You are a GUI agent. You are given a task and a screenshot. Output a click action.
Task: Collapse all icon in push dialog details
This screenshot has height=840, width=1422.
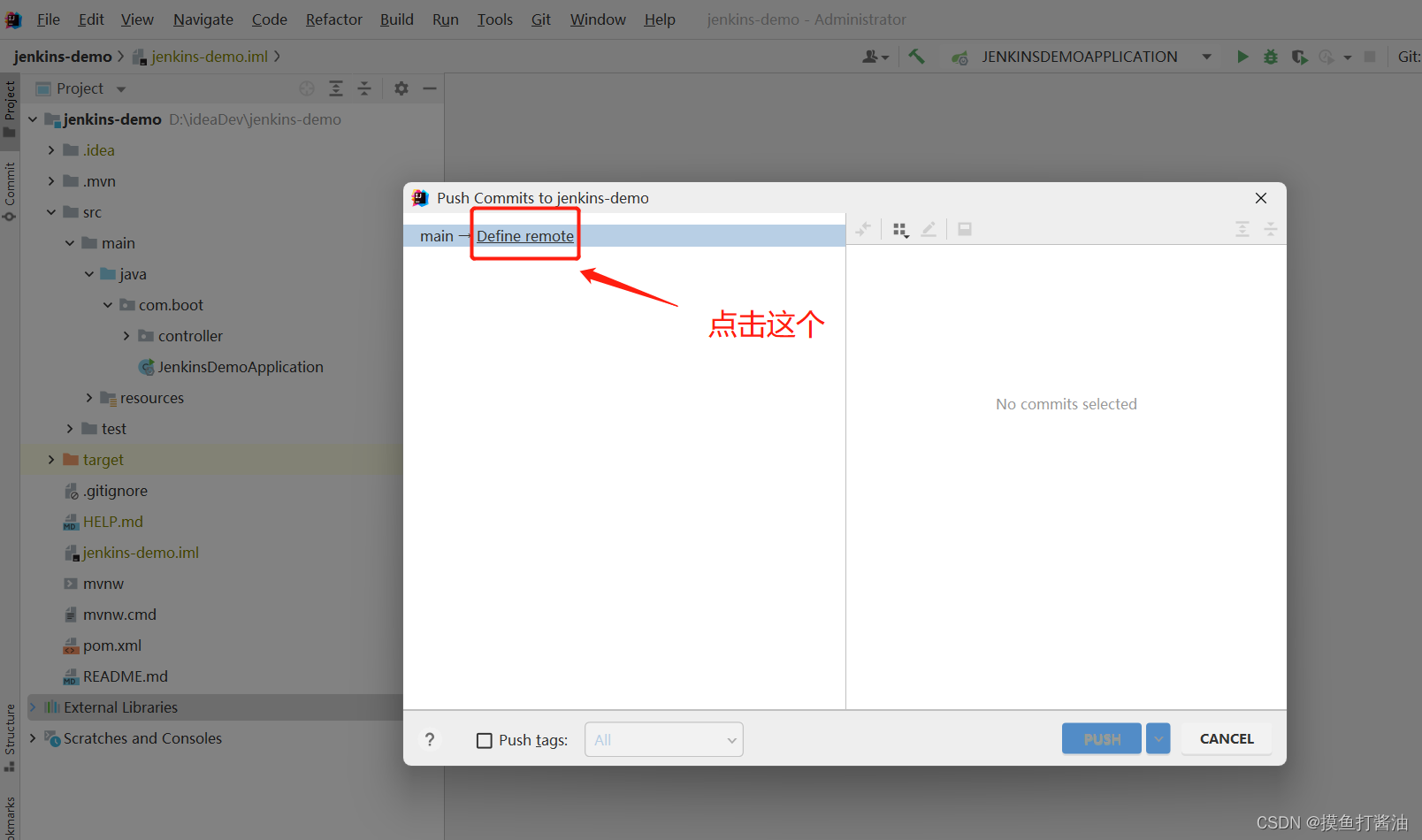click(x=1271, y=229)
